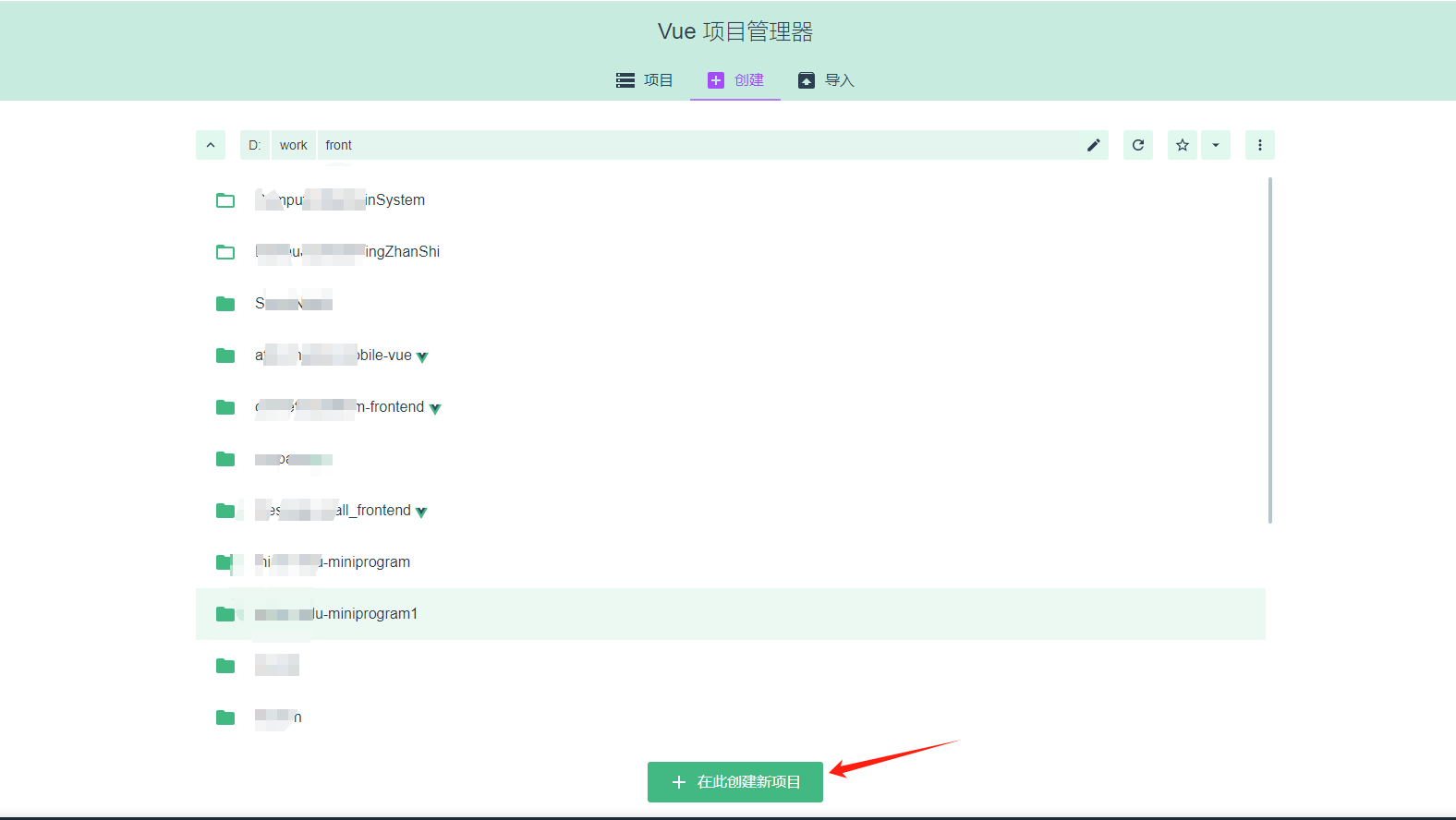
Task: Click the Vue logo beside m-frontend folder
Action: coord(435,408)
